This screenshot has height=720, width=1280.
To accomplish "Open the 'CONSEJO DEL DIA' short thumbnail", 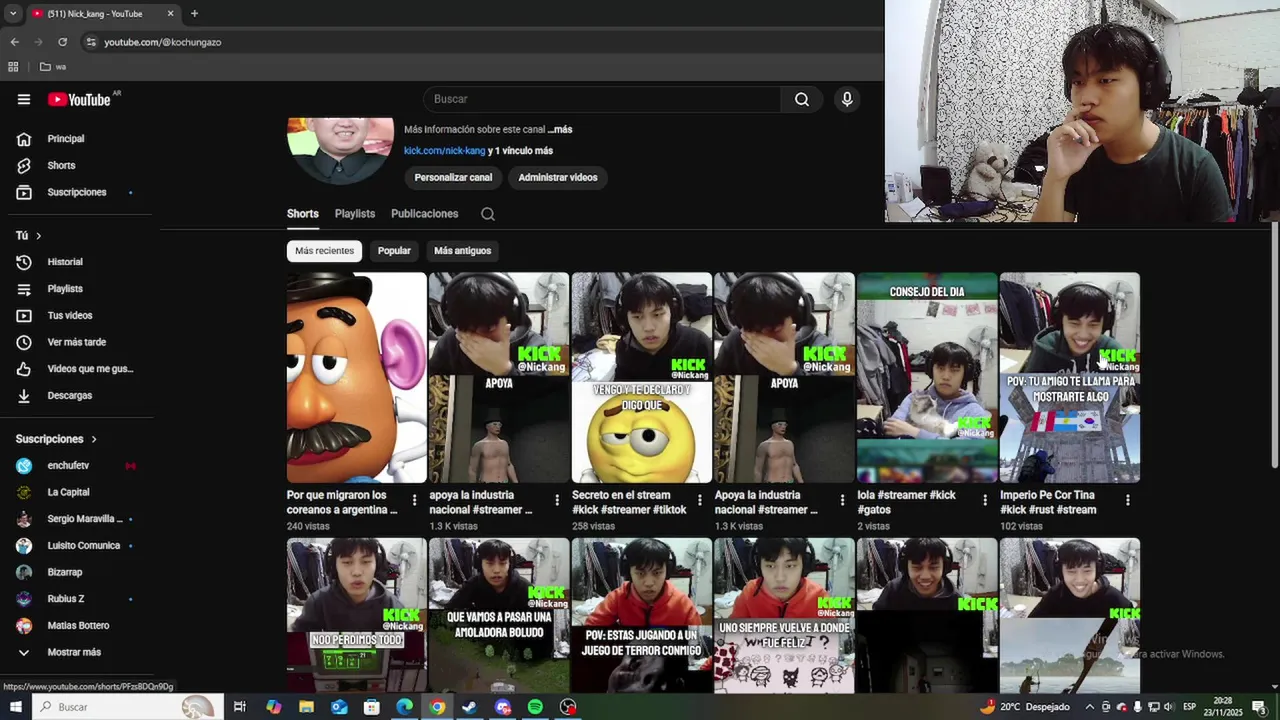I will 927,378.
